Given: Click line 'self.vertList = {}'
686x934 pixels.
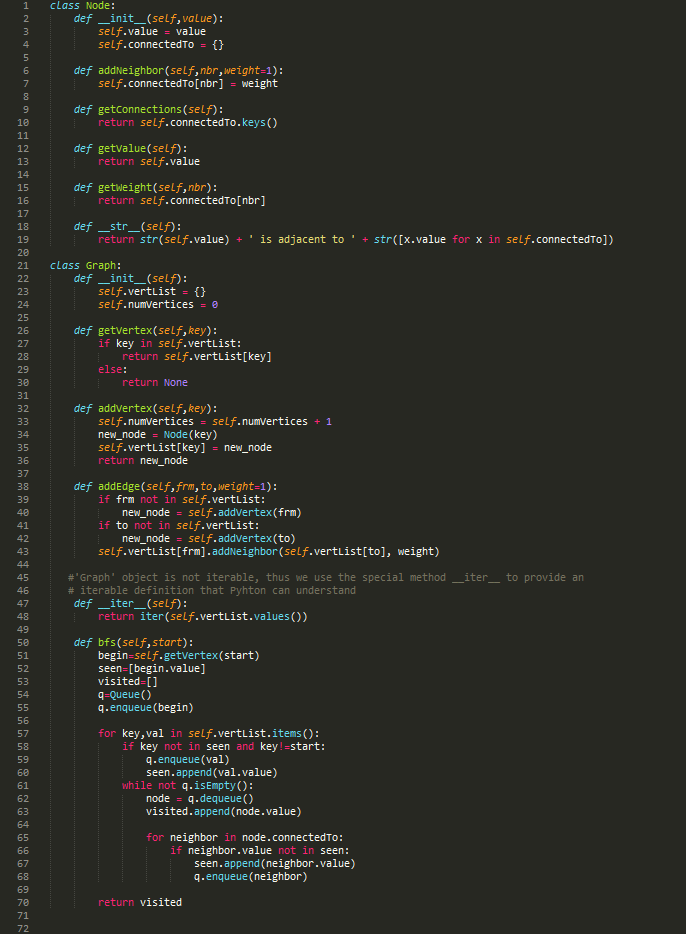Looking at the screenshot, I should click(152, 292).
